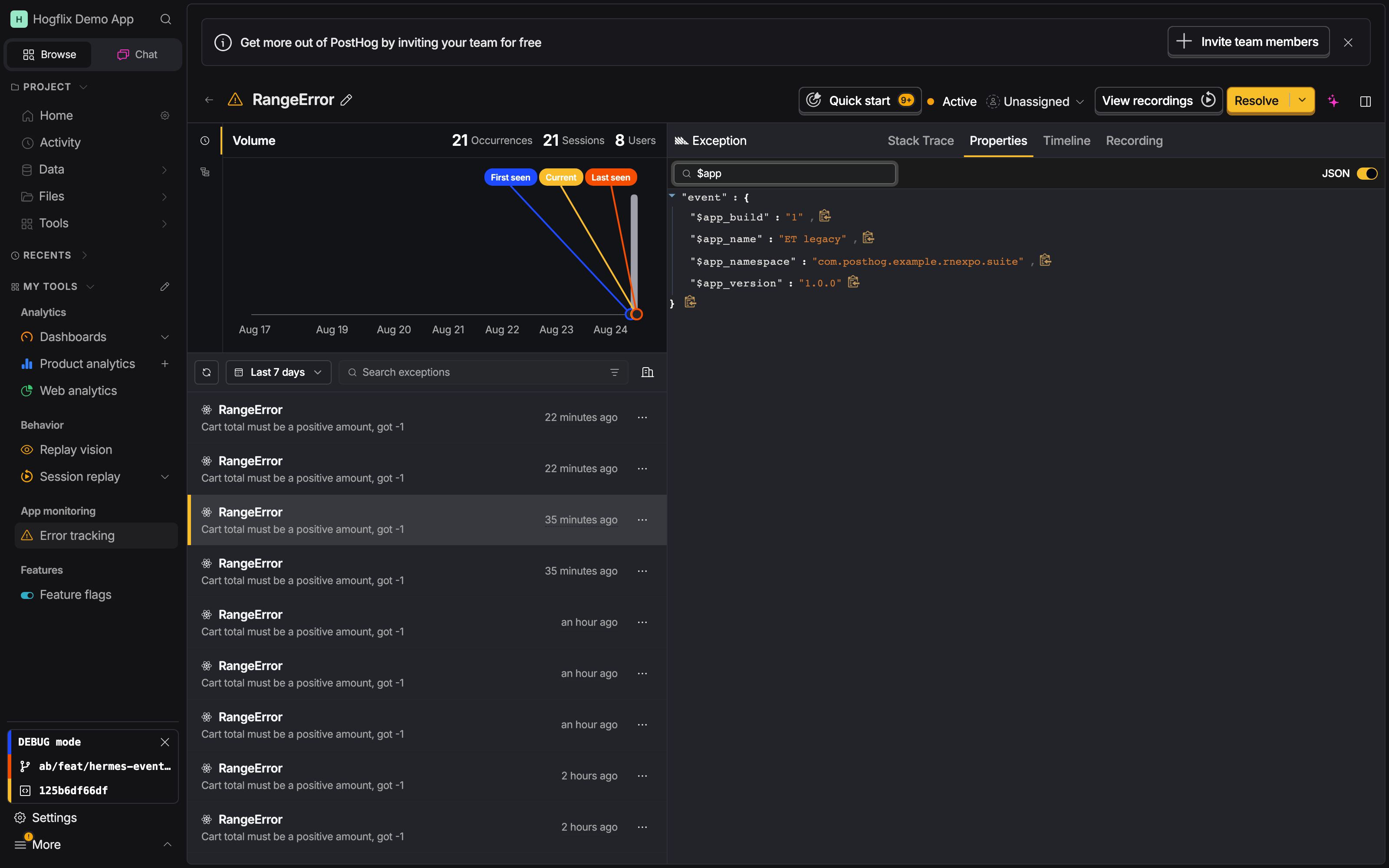Toggle the JSON view switch off

pos(1366,173)
